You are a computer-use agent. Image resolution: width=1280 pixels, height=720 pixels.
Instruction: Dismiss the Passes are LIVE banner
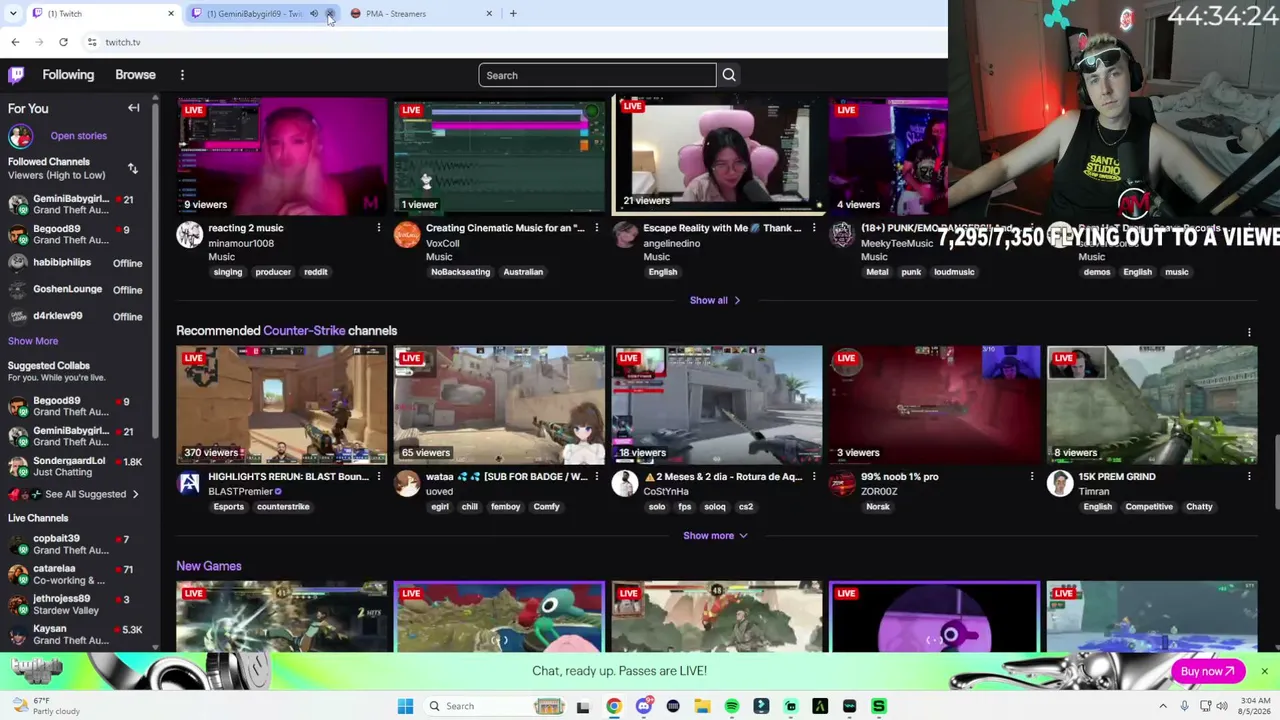1264,671
